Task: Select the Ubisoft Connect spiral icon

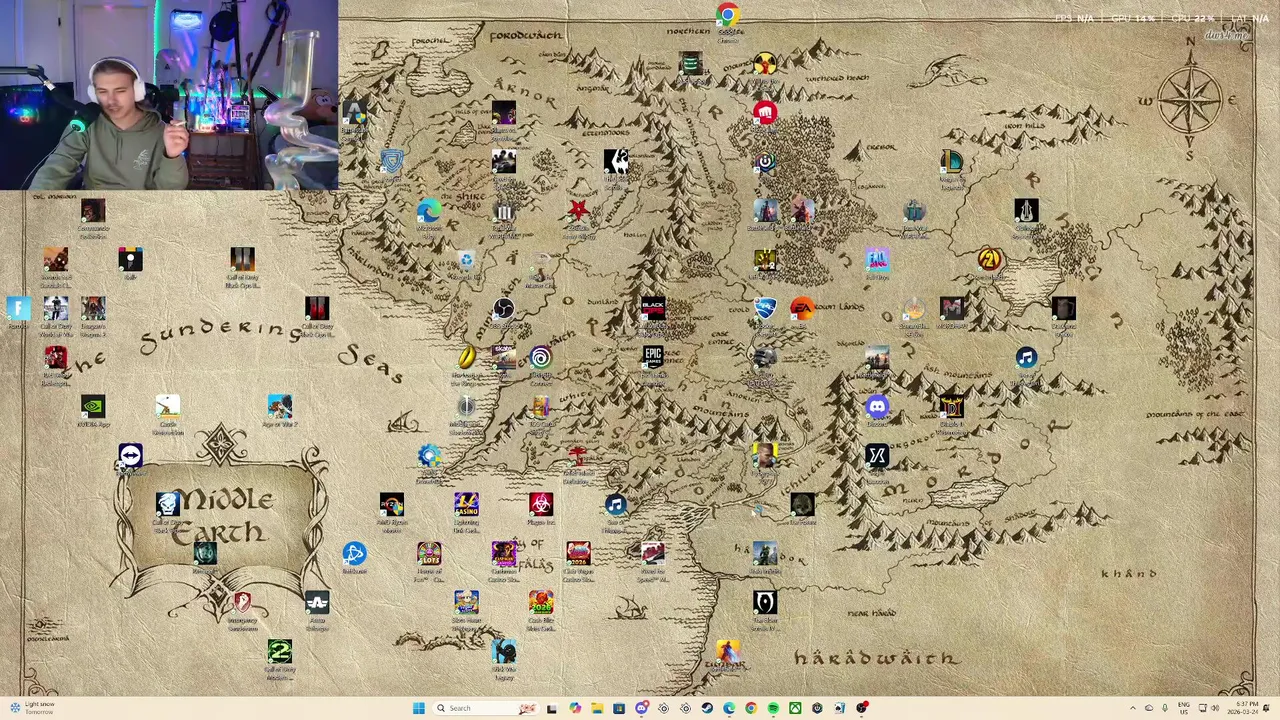Action: (x=541, y=358)
